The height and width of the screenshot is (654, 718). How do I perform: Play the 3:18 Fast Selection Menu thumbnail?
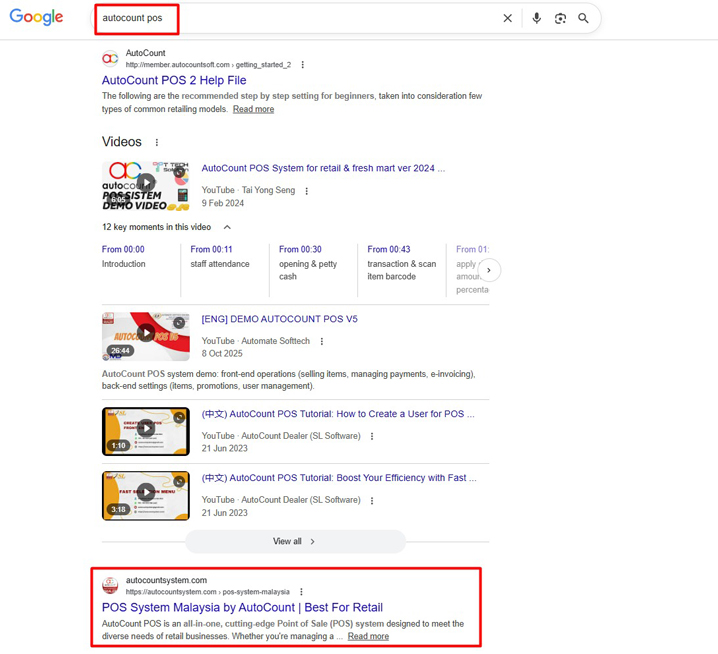coord(146,496)
